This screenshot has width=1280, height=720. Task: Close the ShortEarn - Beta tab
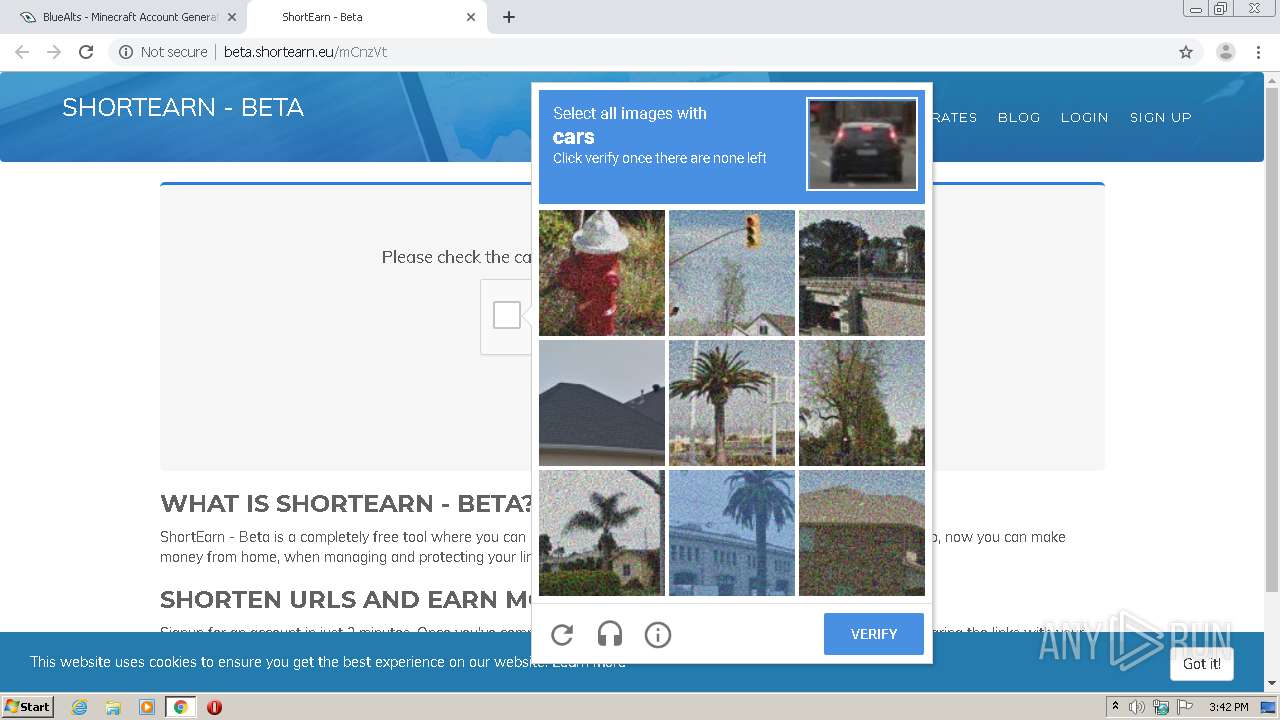point(471,17)
